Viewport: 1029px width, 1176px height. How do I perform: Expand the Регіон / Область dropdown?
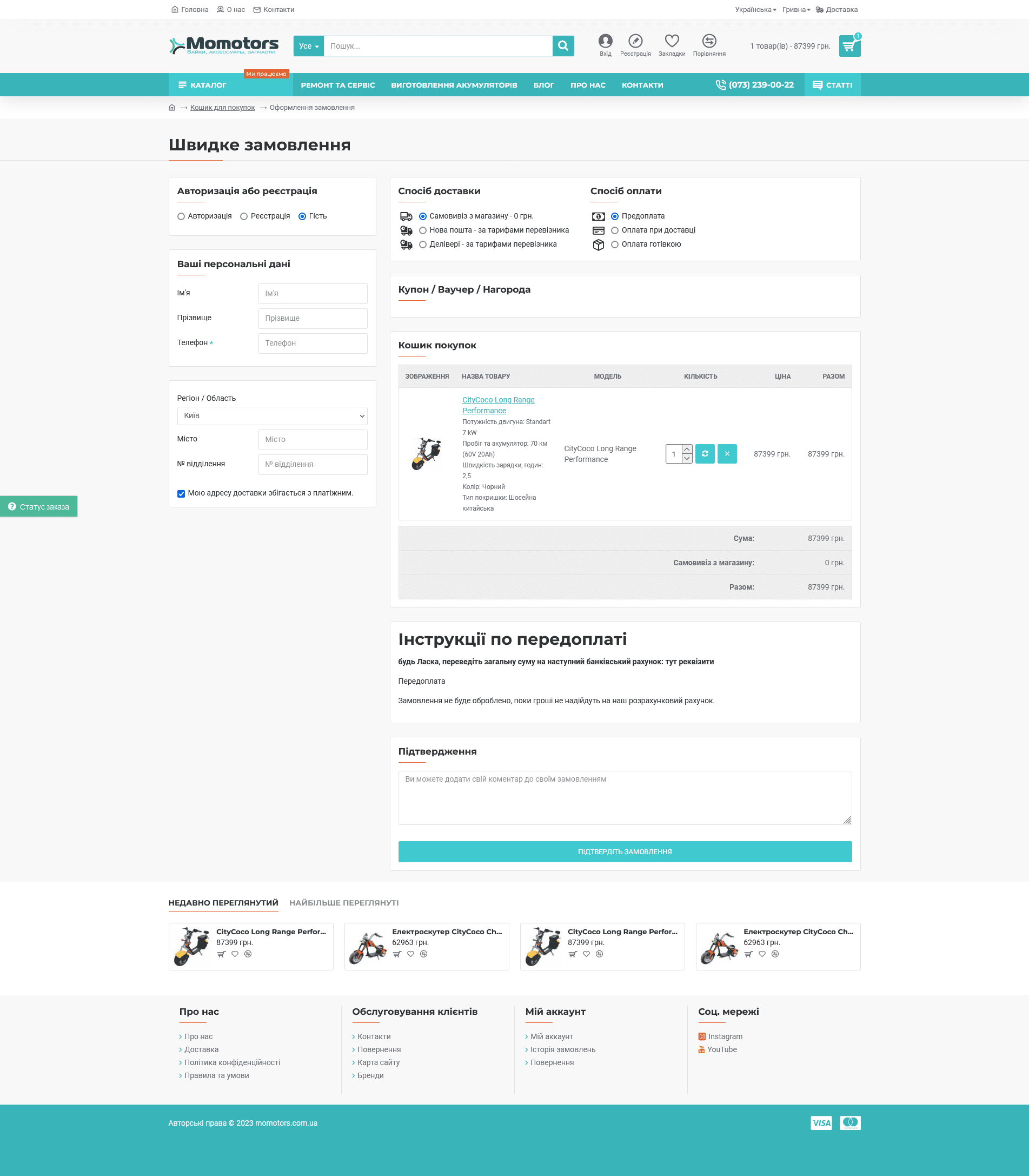(x=271, y=416)
